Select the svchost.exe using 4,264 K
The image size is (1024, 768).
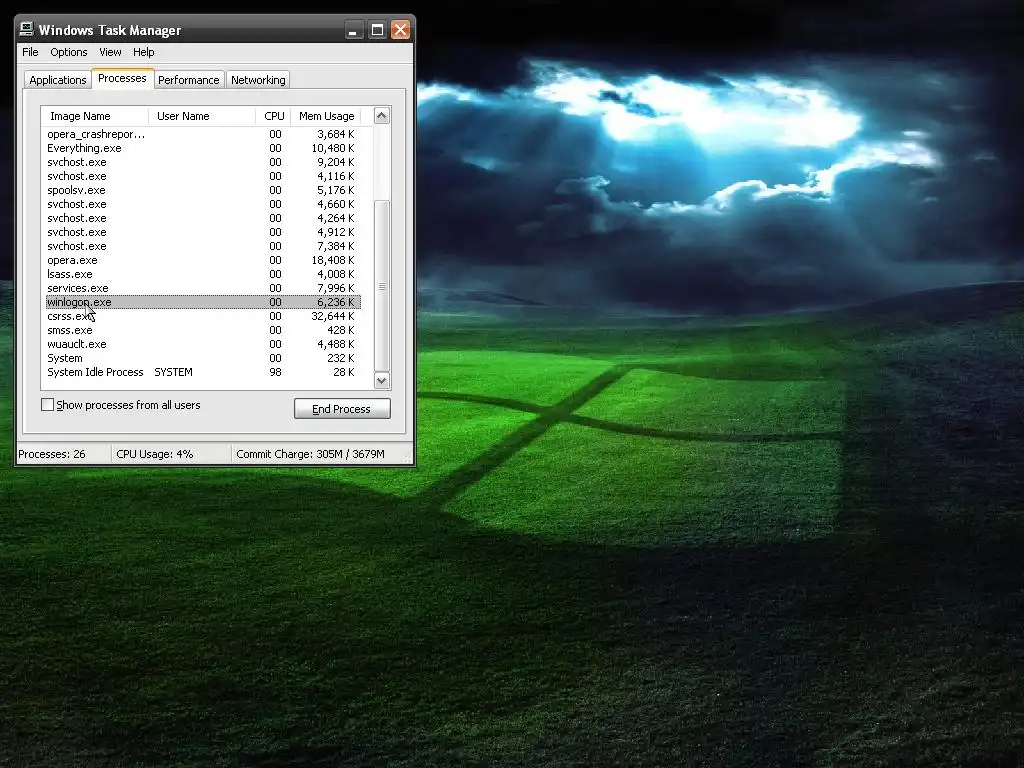pyautogui.click(x=203, y=218)
